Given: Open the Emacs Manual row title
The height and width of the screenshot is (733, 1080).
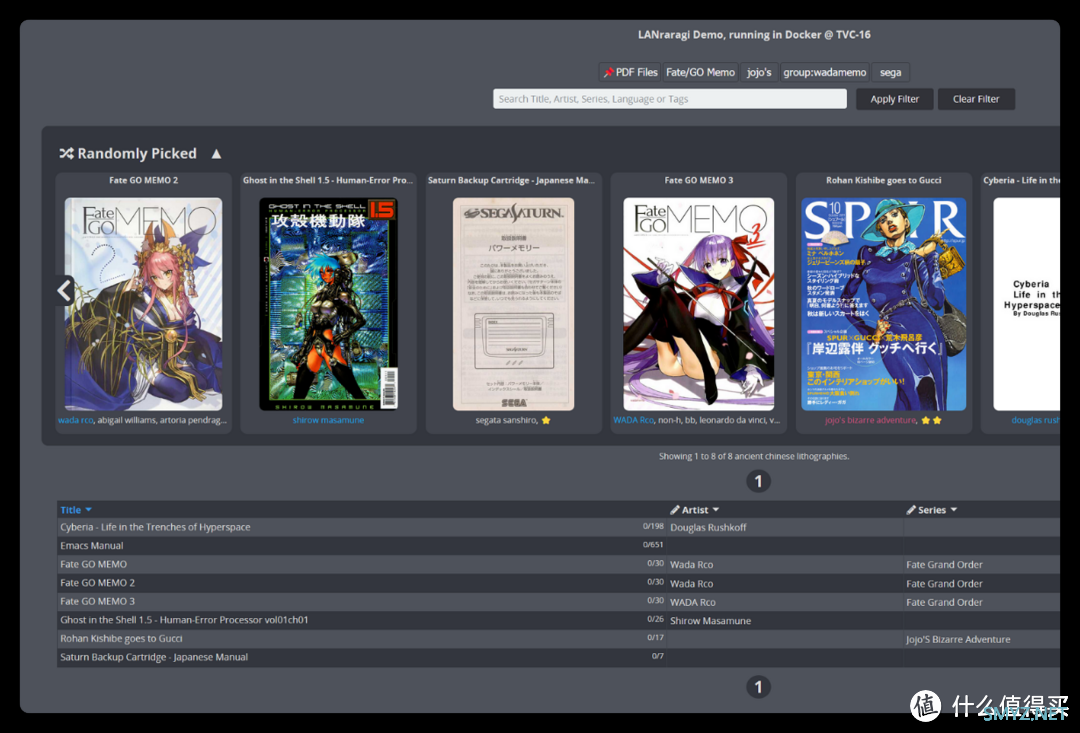Looking at the screenshot, I should click(x=92, y=546).
